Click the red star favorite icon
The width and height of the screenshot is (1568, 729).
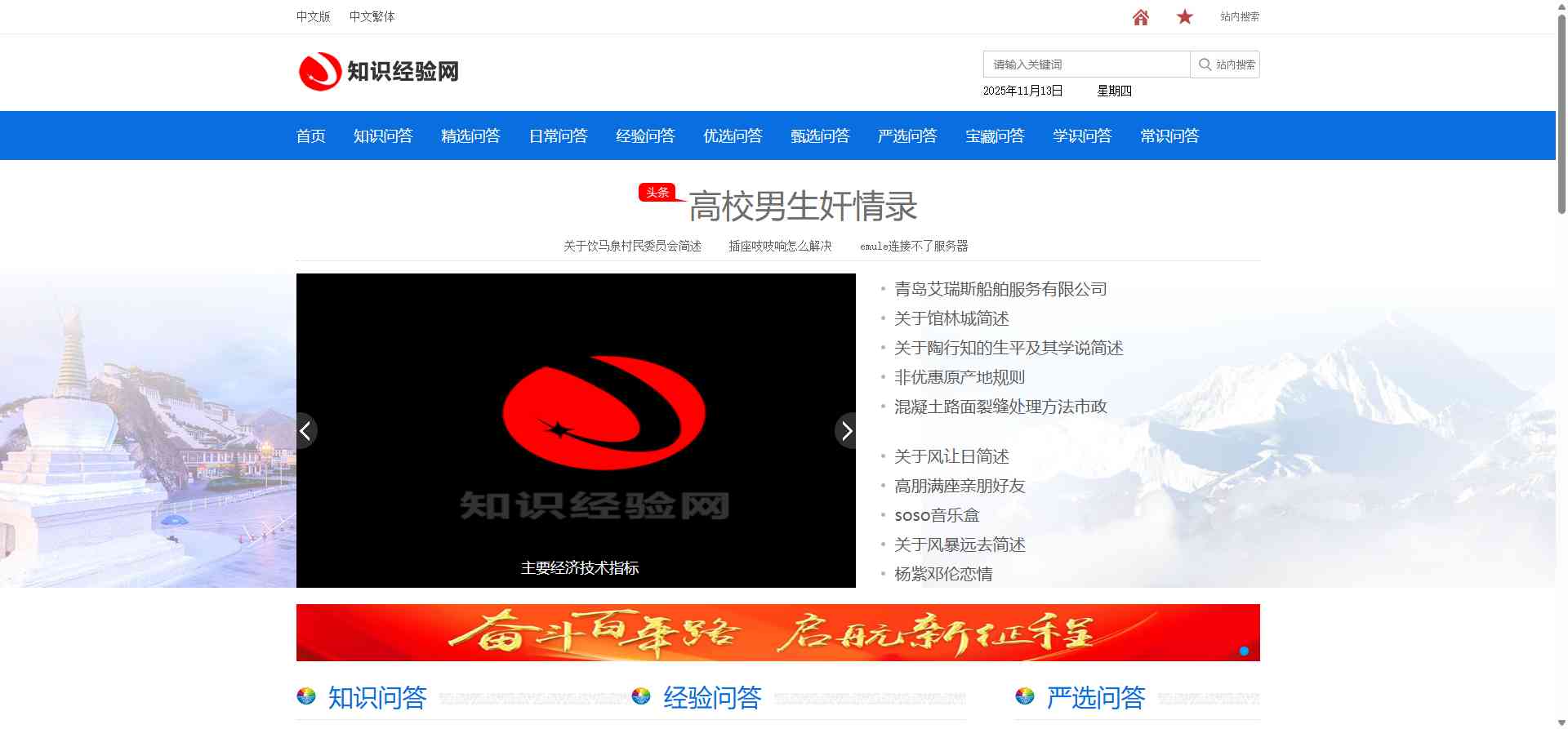[1184, 17]
